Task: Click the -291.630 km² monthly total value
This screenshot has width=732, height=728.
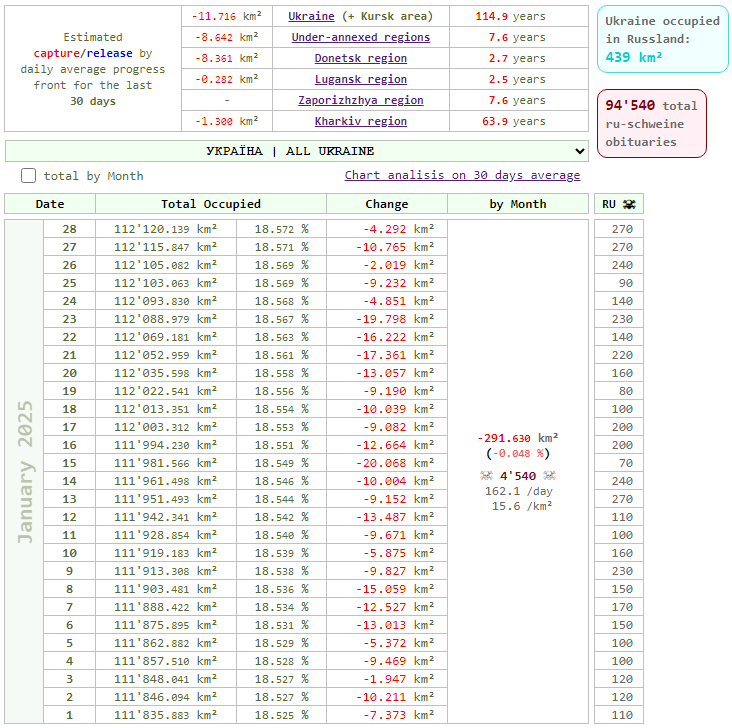Action: pyautogui.click(x=518, y=438)
